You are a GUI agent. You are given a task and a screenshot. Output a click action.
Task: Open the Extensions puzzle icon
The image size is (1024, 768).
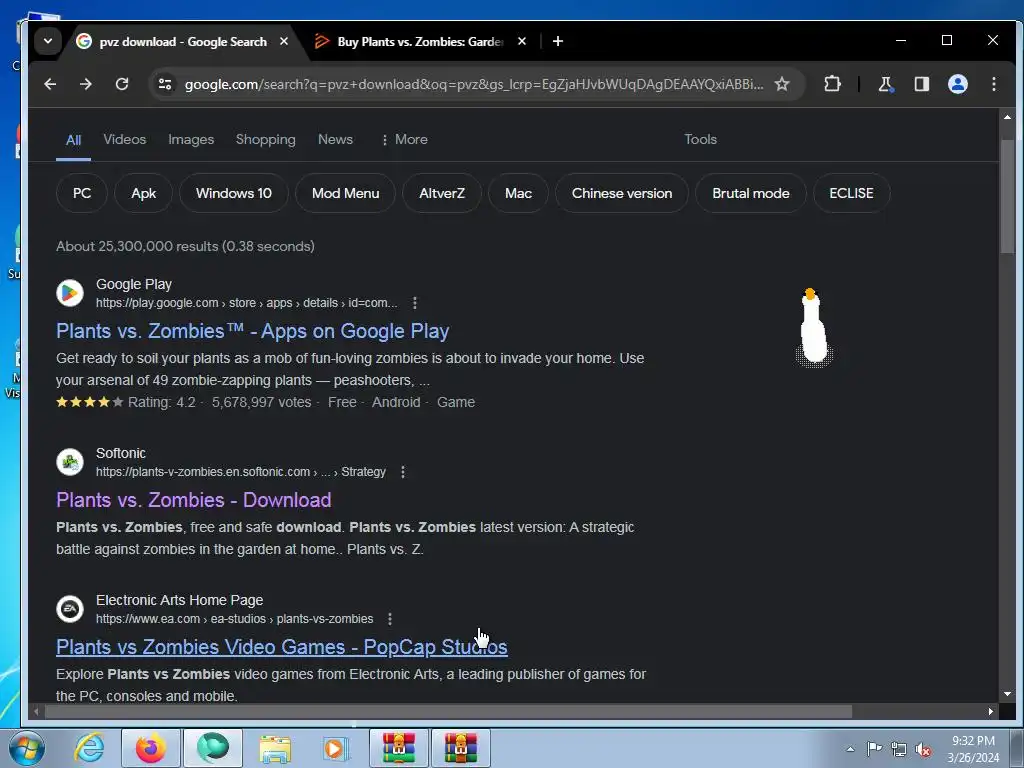pyautogui.click(x=832, y=84)
